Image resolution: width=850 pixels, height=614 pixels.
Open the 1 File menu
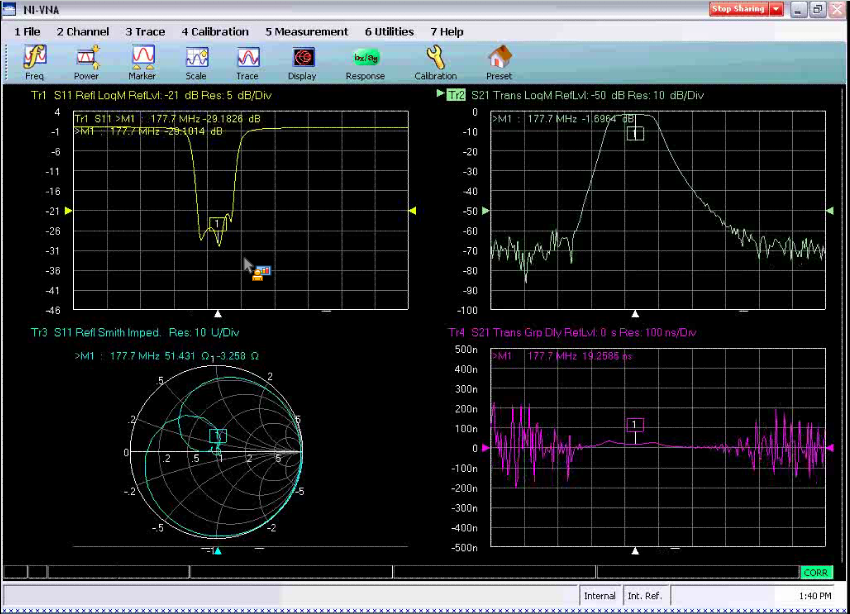[28, 32]
